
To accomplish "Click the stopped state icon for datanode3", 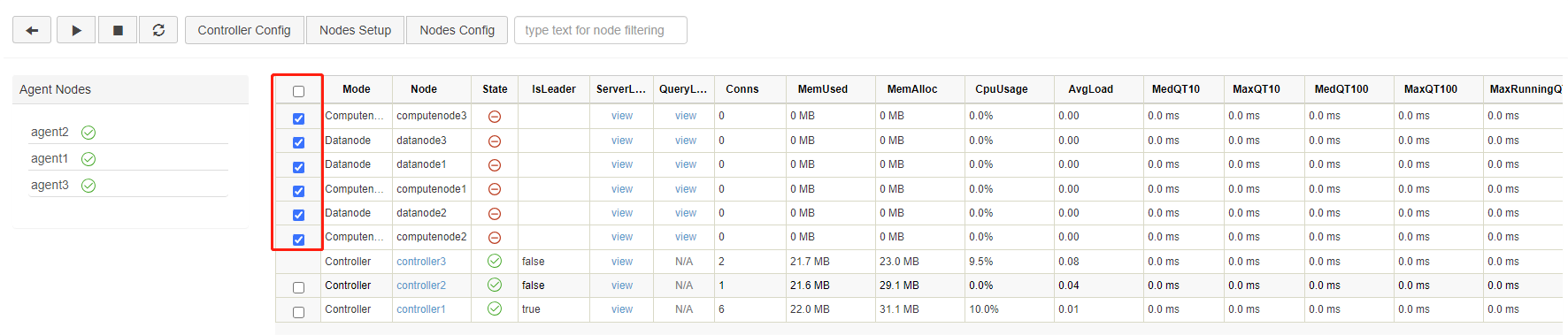I will pos(495,141).
